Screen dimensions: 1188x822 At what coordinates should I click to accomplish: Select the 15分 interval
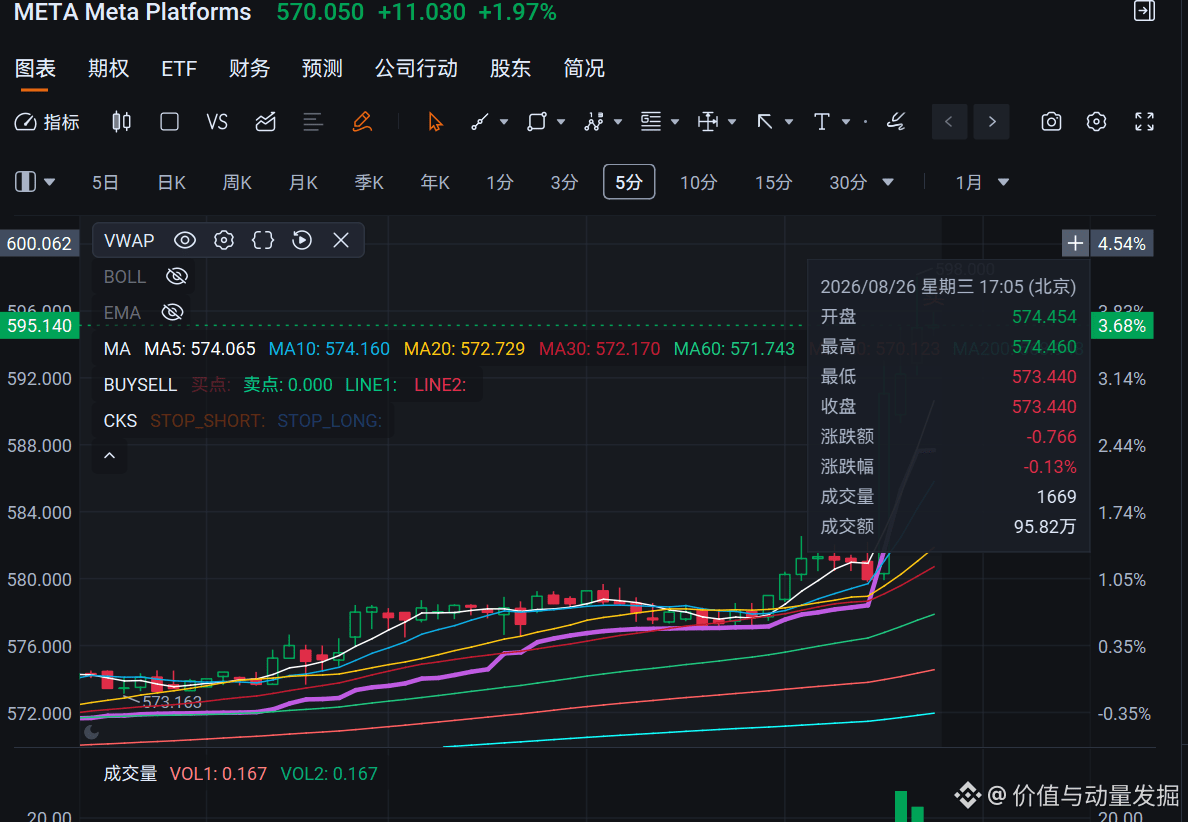pyautogui.click(x=773, y=183)
